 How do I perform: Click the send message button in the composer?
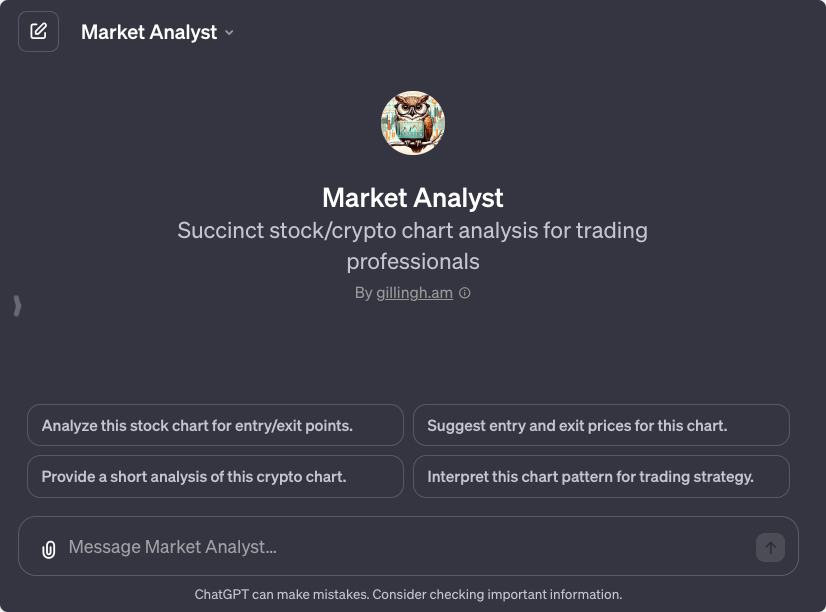[x=769, y=547]
